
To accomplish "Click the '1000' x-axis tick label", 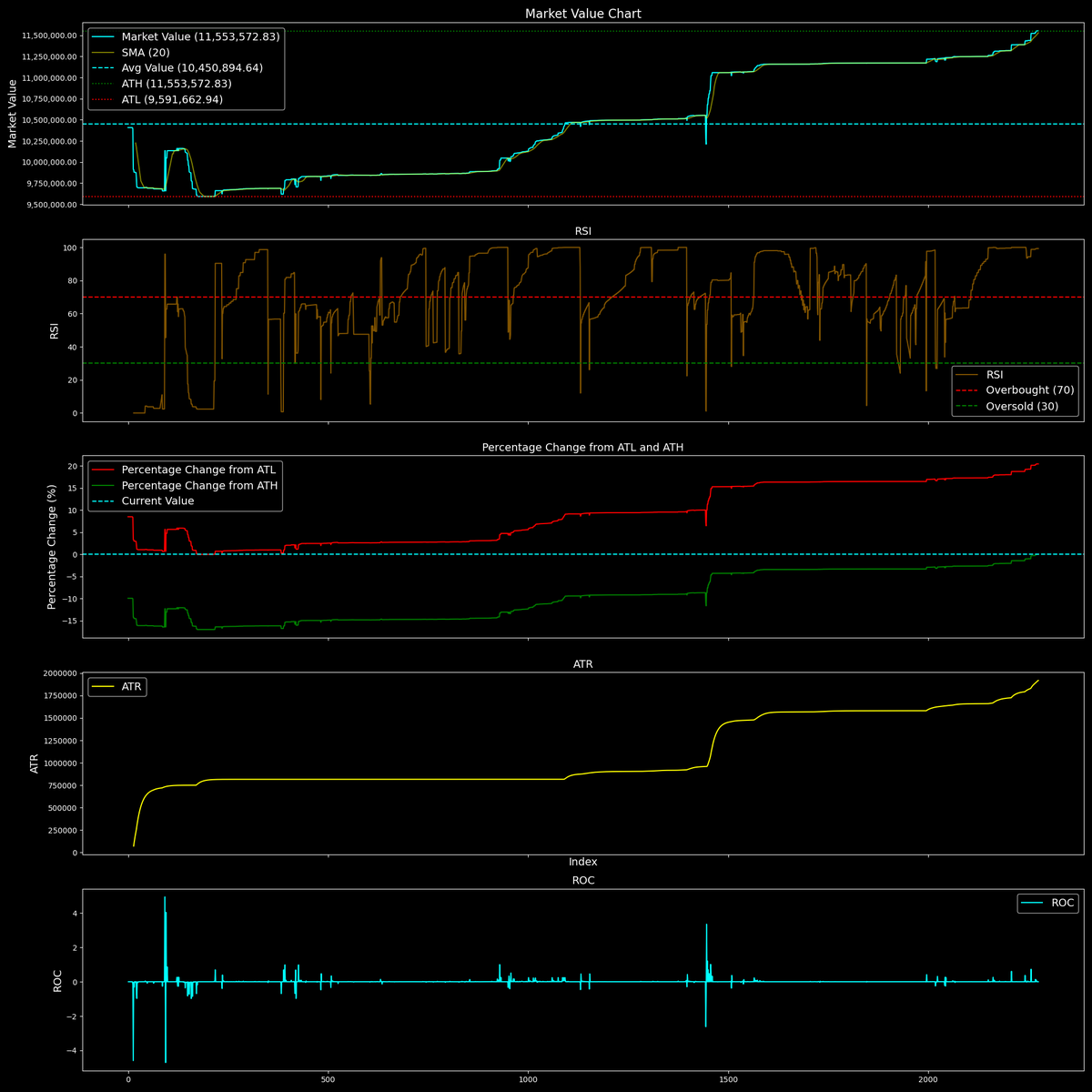I will [528, 1081].
